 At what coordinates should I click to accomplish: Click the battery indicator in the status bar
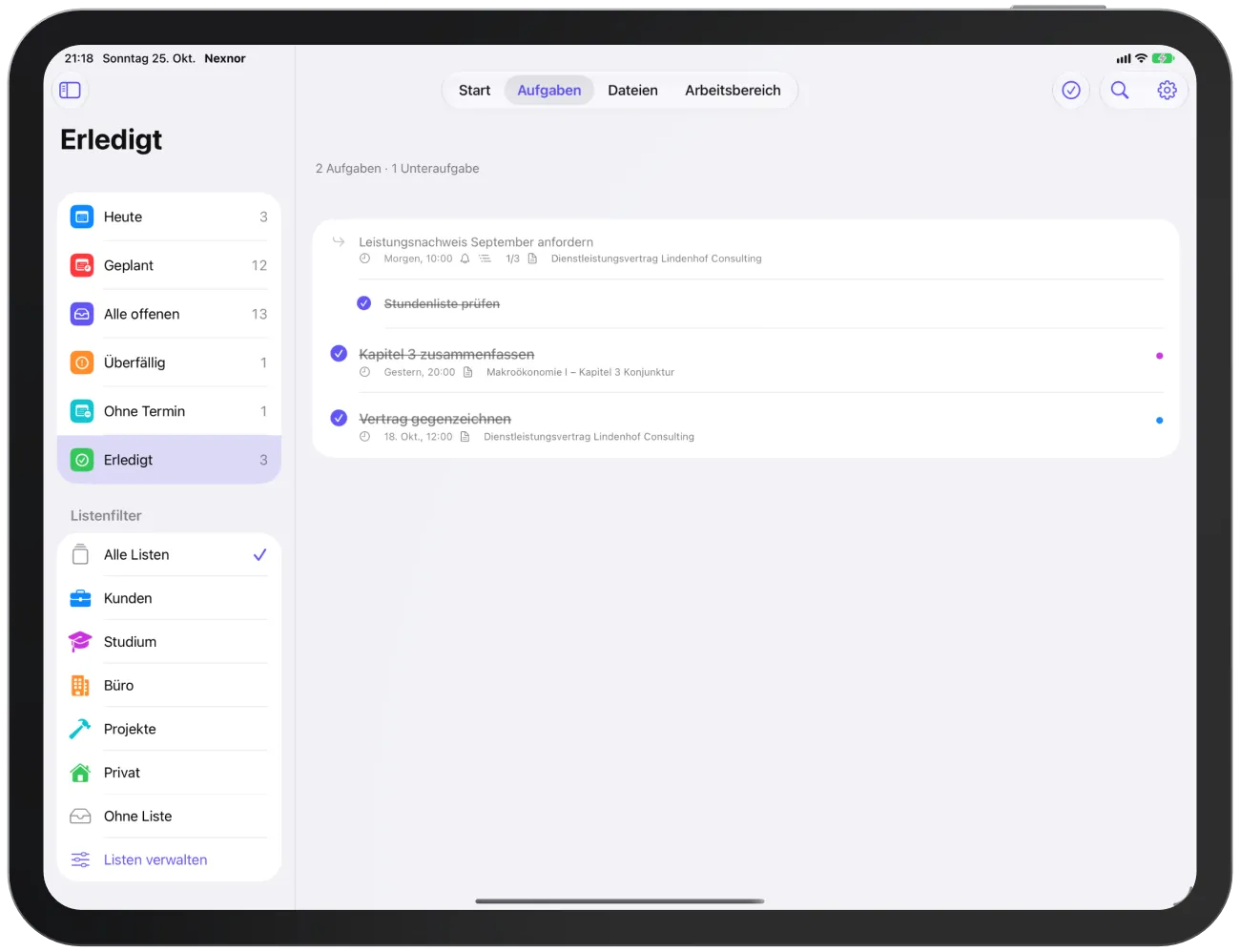click(x=1163, y=59)
